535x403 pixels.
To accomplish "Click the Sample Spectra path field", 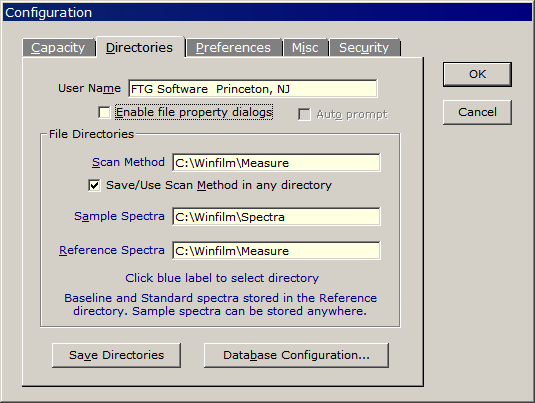I will click(x=276, y=217).
